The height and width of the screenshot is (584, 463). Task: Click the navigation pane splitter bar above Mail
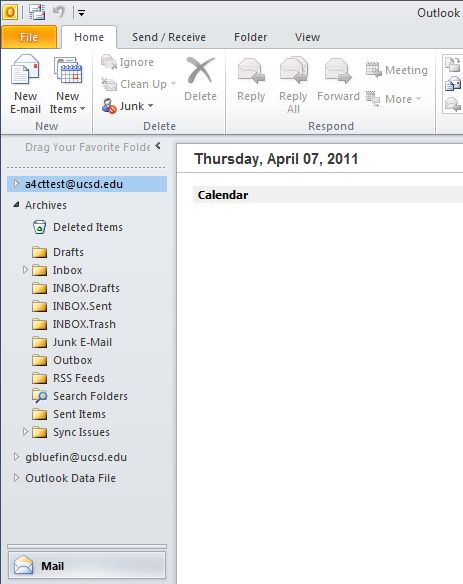[x=87, y=546]
